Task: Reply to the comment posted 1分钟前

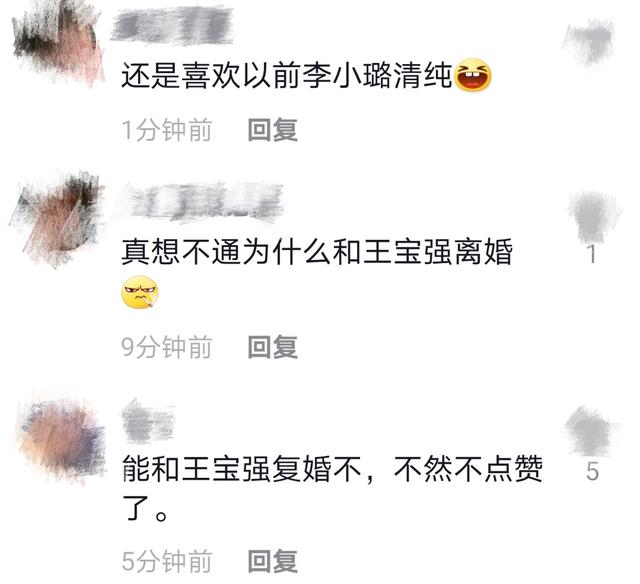Action: [x=273, y=130]
